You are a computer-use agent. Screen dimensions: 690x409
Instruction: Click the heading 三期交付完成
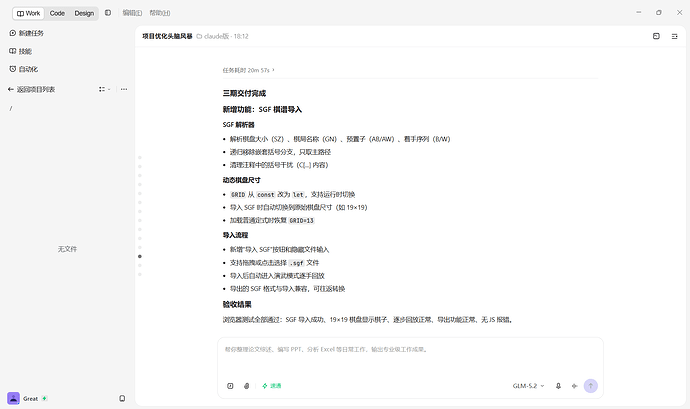(244, 93)
